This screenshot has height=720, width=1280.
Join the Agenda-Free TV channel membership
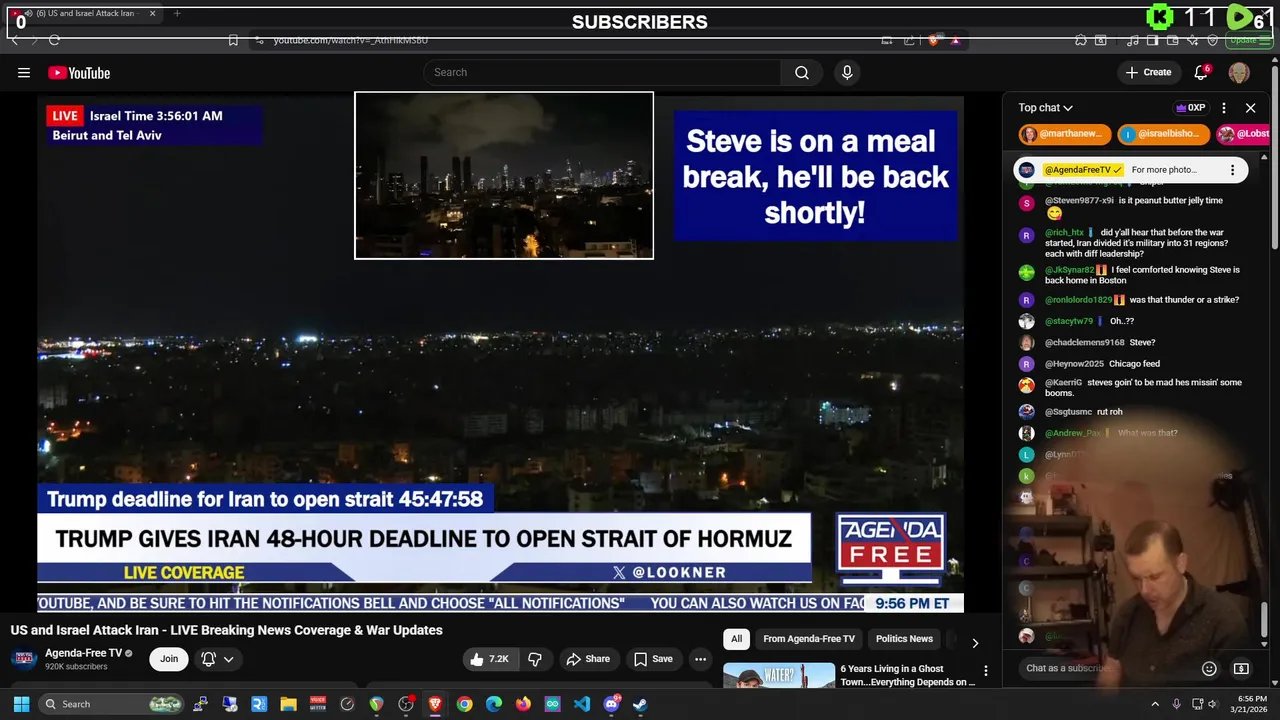coord(169,658)
